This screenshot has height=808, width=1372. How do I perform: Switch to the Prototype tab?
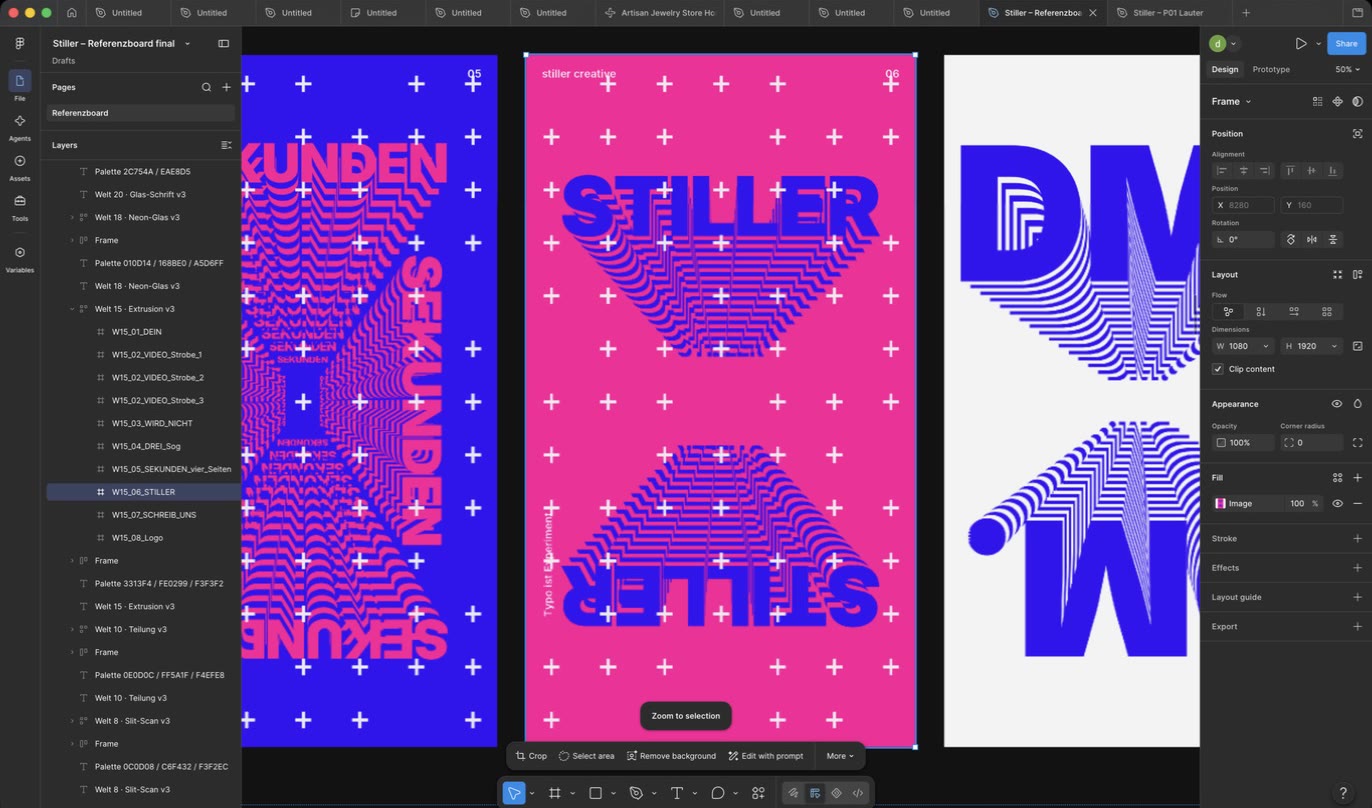click(1271, 69)
